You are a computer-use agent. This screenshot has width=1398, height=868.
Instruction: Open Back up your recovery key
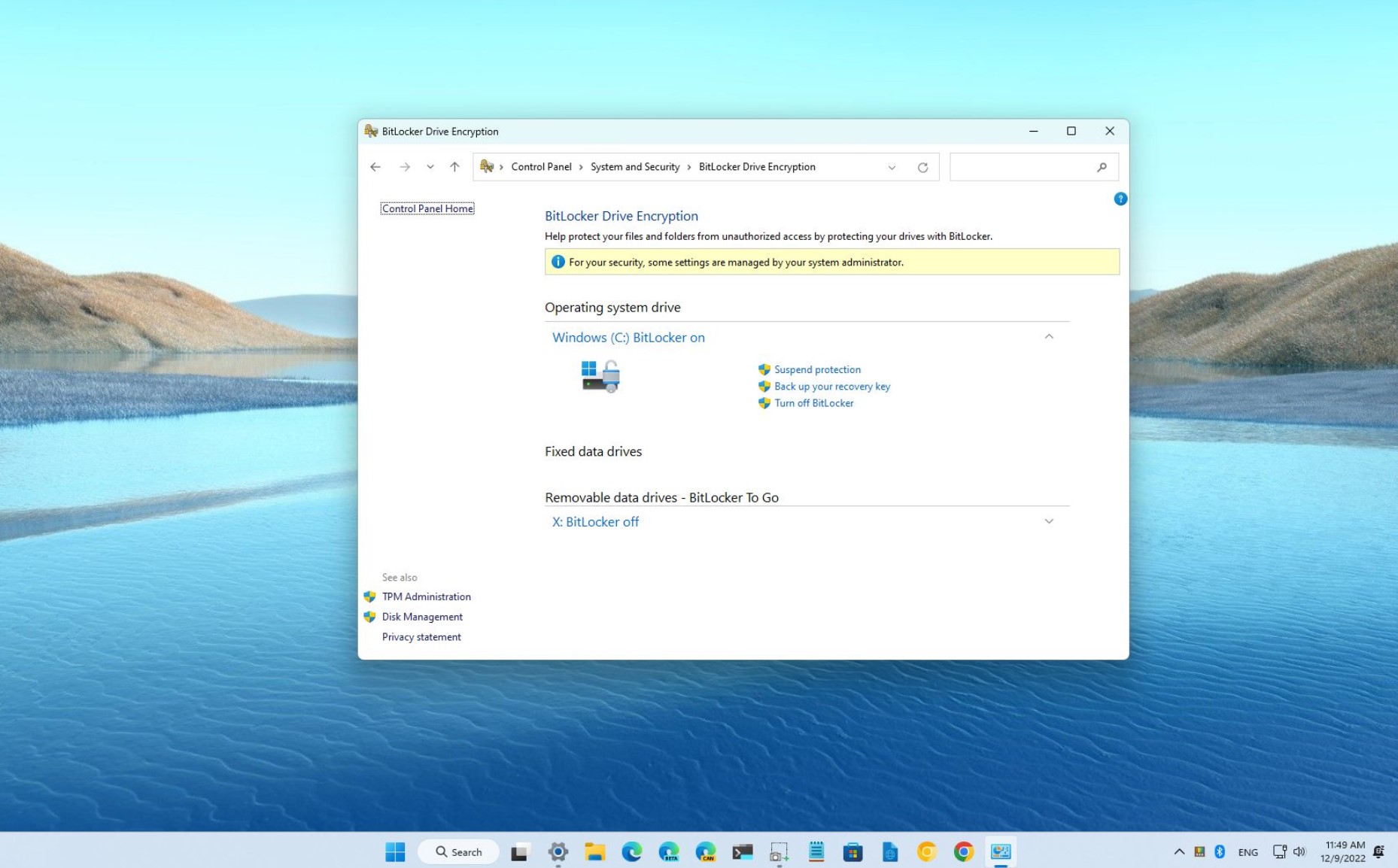tap(832, 386)
